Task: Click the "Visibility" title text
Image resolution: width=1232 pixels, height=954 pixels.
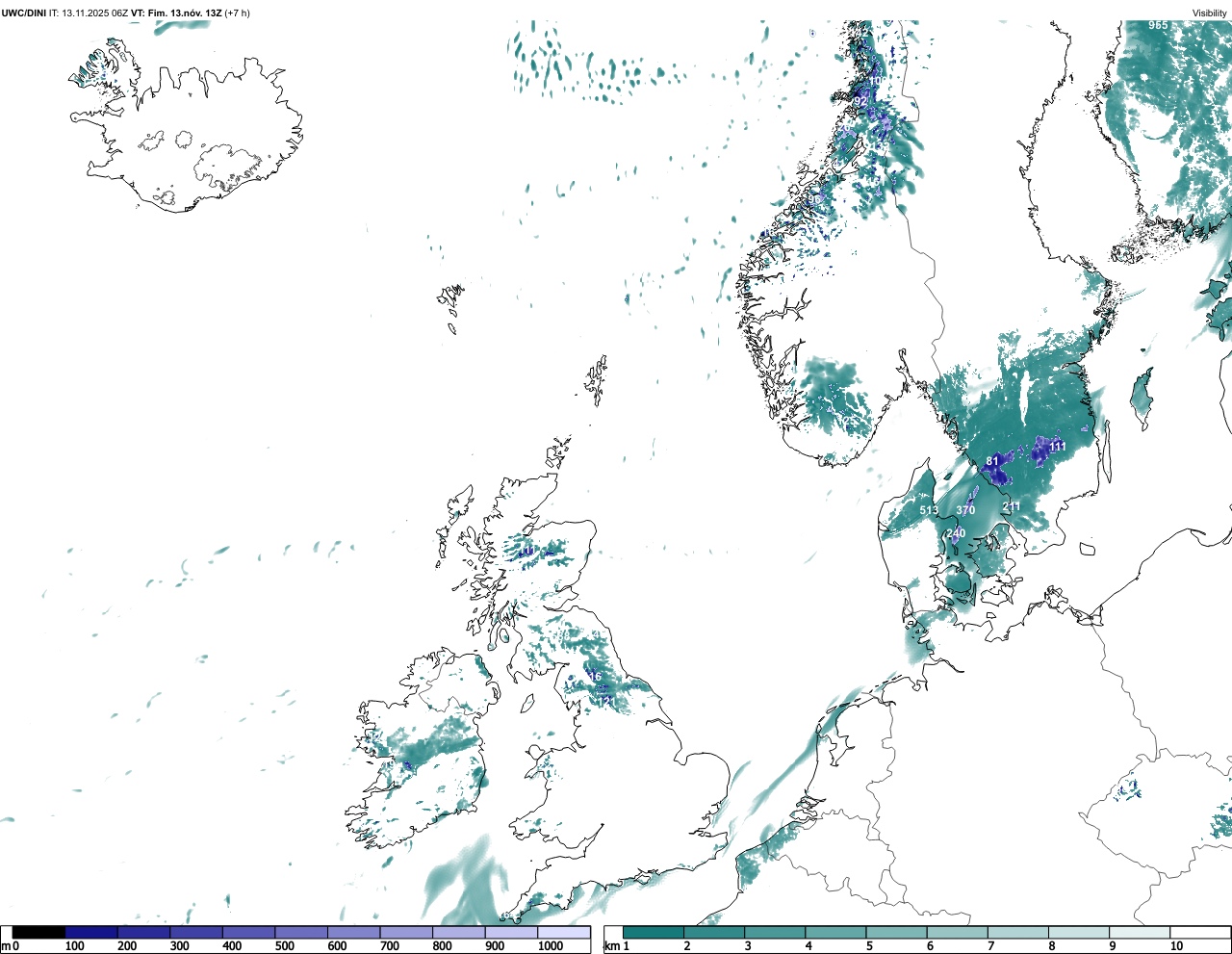Action: click(1210, 13)
